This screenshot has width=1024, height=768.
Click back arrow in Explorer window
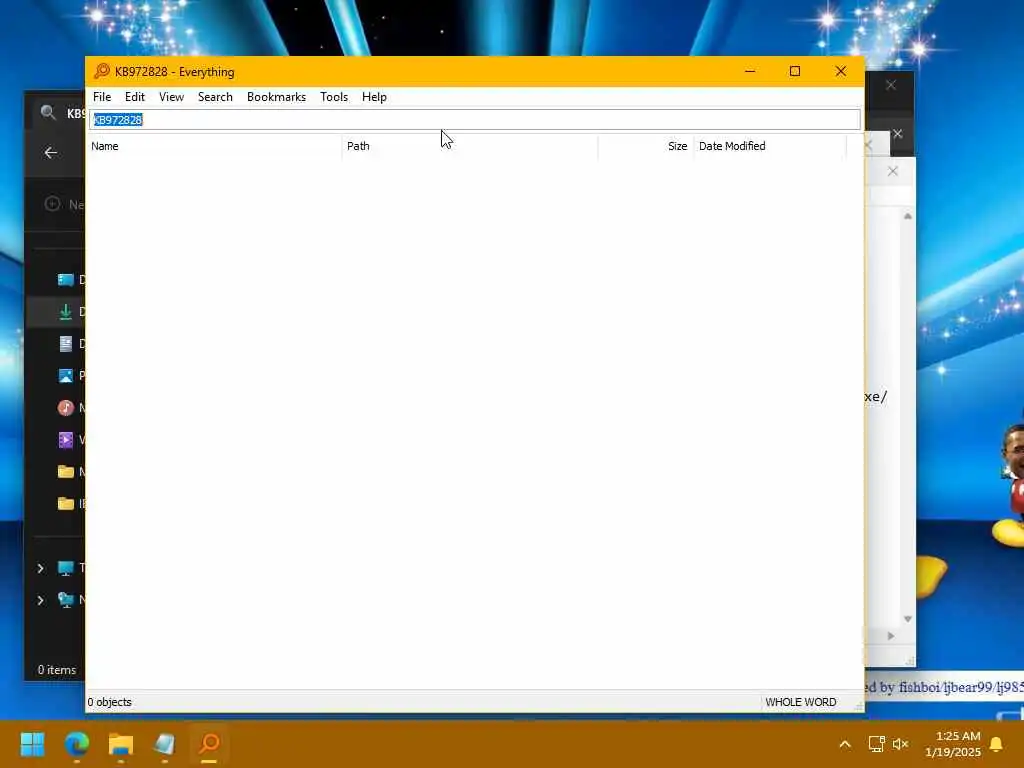pos(50,153)
